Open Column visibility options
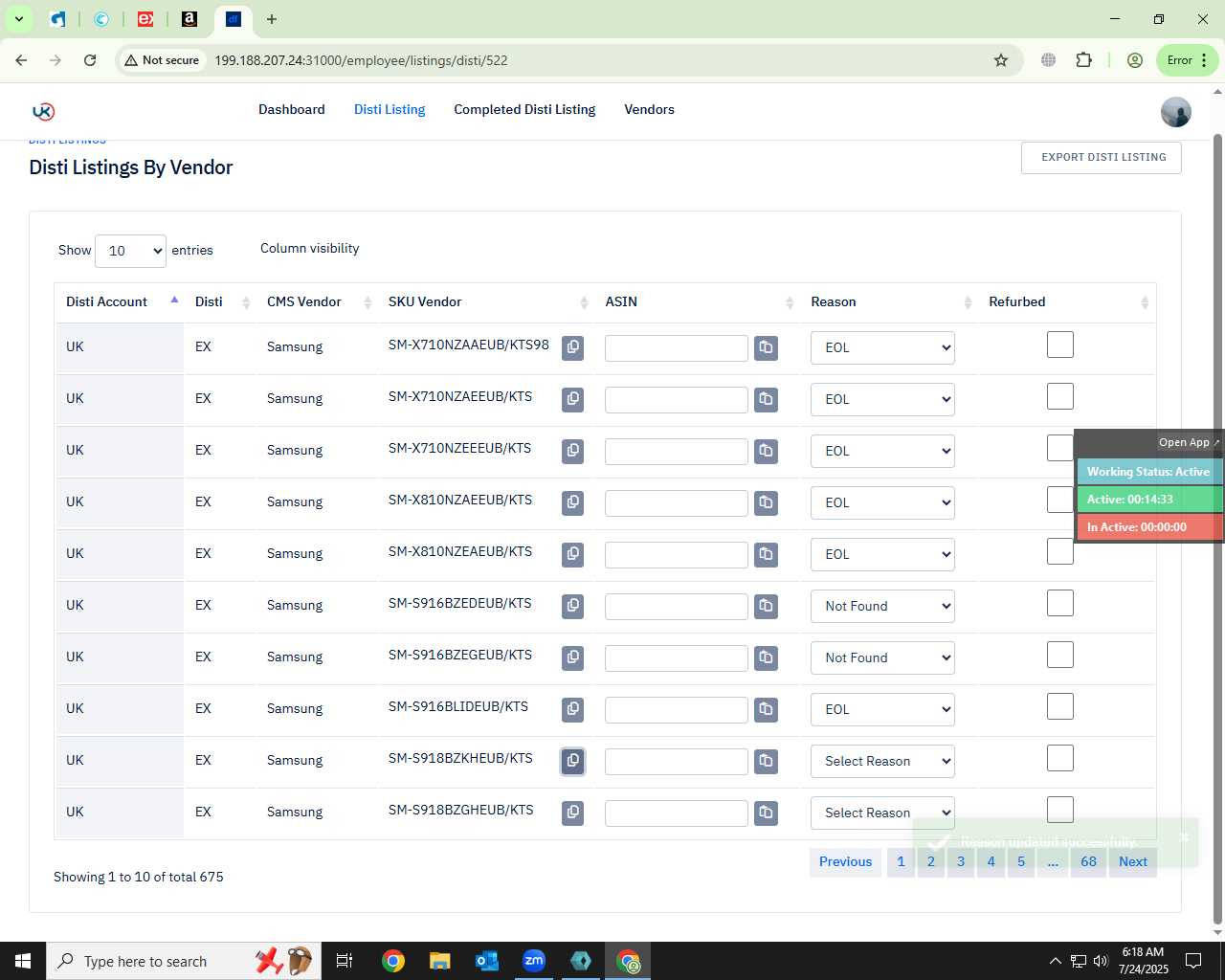 click(x=310, y=248)
